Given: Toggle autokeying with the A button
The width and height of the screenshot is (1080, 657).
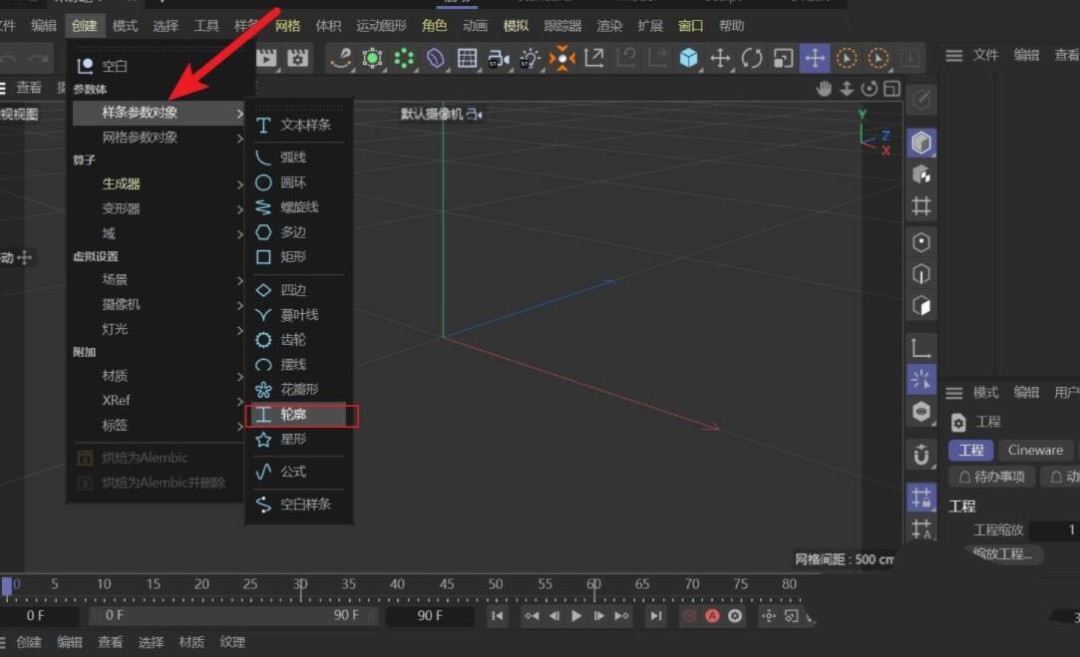Looking at the screenshot, I should click(x=711, y=616).
